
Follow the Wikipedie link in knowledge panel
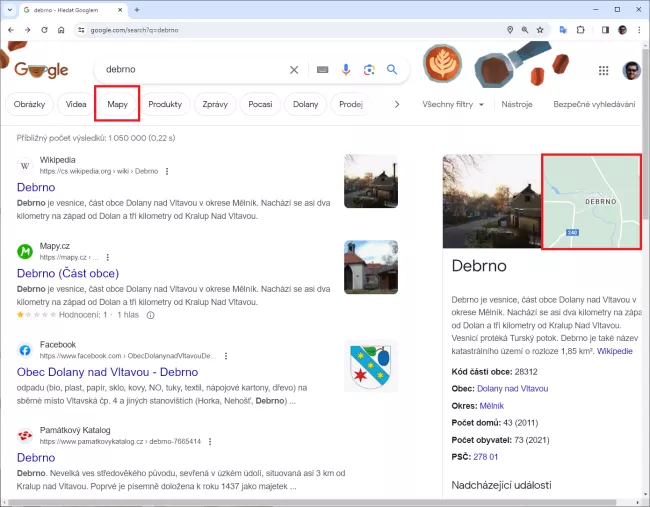tap(614, 351)
